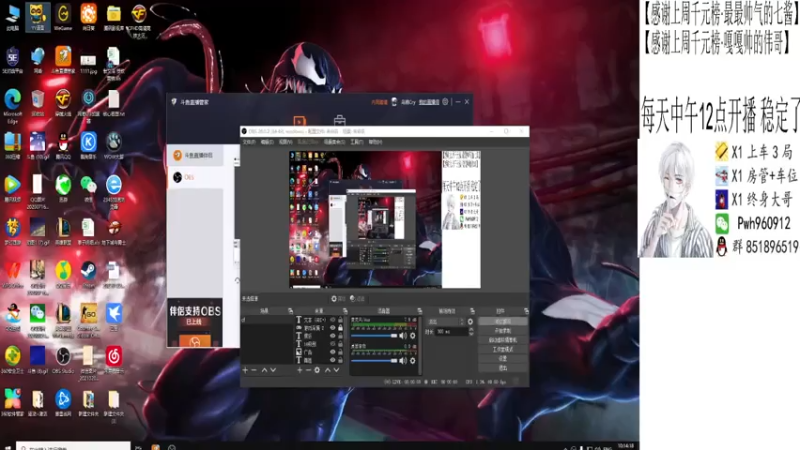This screenshot has height=450, width=800.
Task: Open the 腾讯QQ penguin desktop icon
Action: 63,145
